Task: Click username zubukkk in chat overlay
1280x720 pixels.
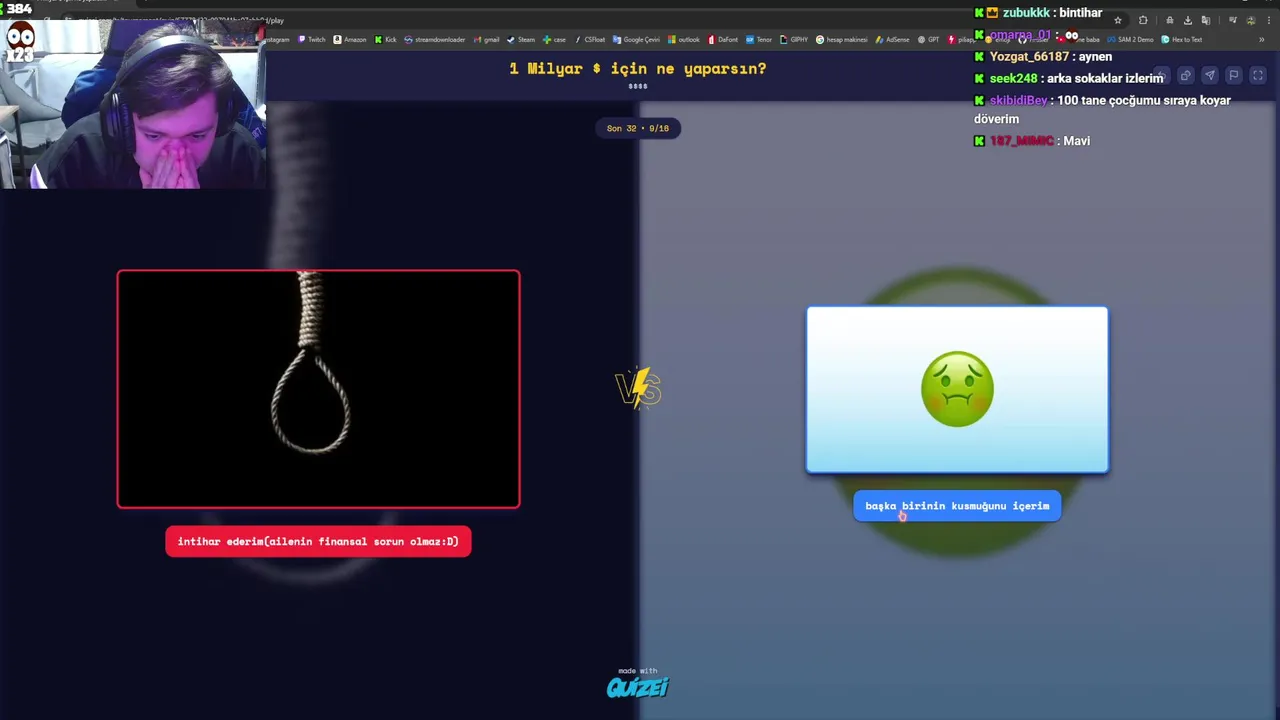Action: [1026, 13]
